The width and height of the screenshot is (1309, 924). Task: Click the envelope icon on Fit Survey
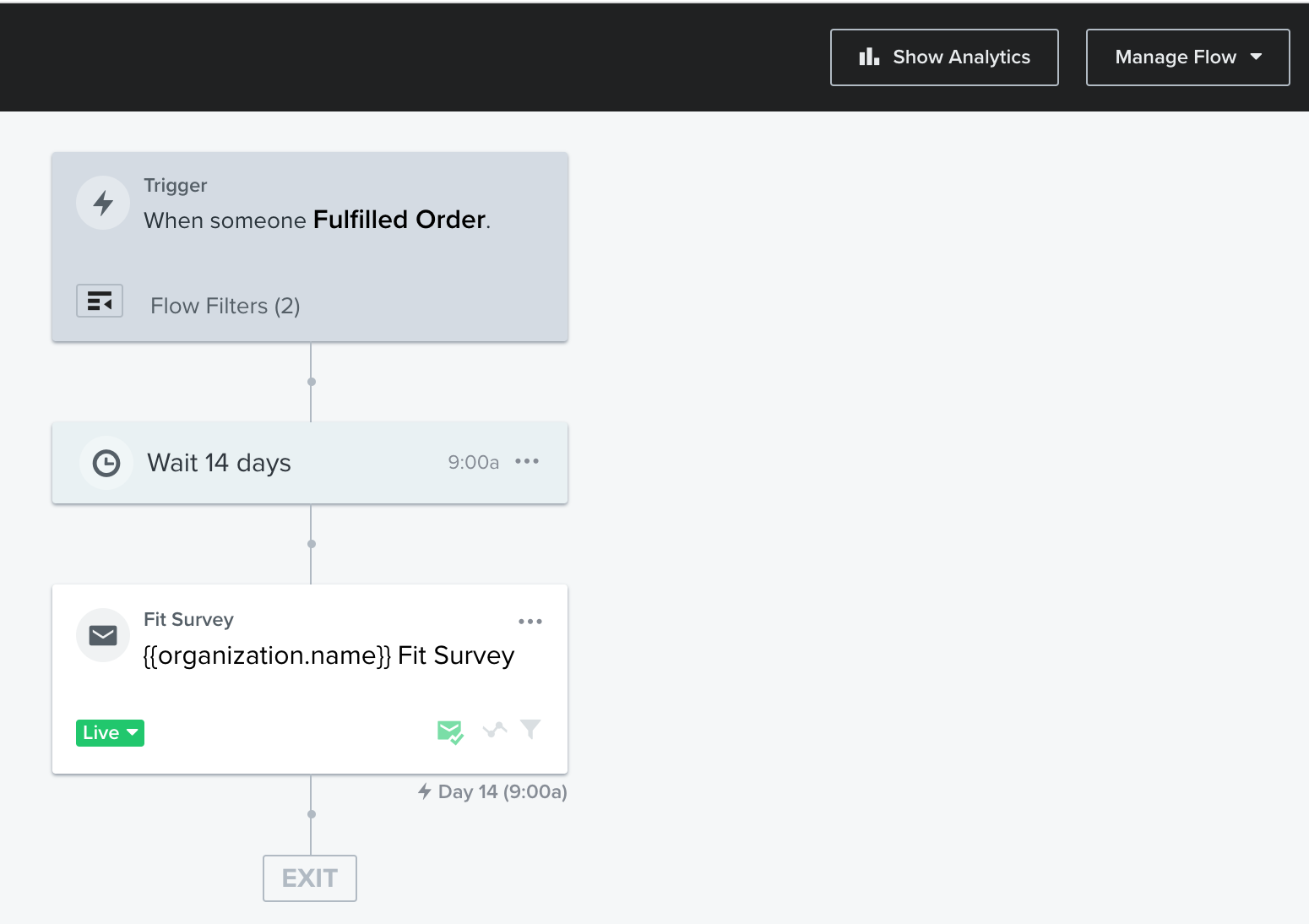pos(103,635)
